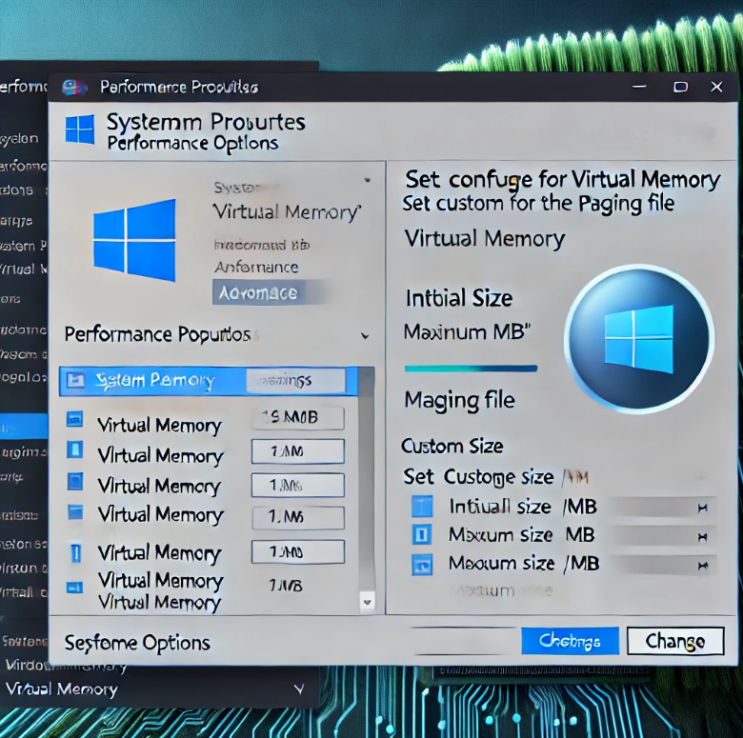Image resolution: width=743 pixels, height=738 pixels.
Task: Maximize the Performance window
Action: click(680, 87)
